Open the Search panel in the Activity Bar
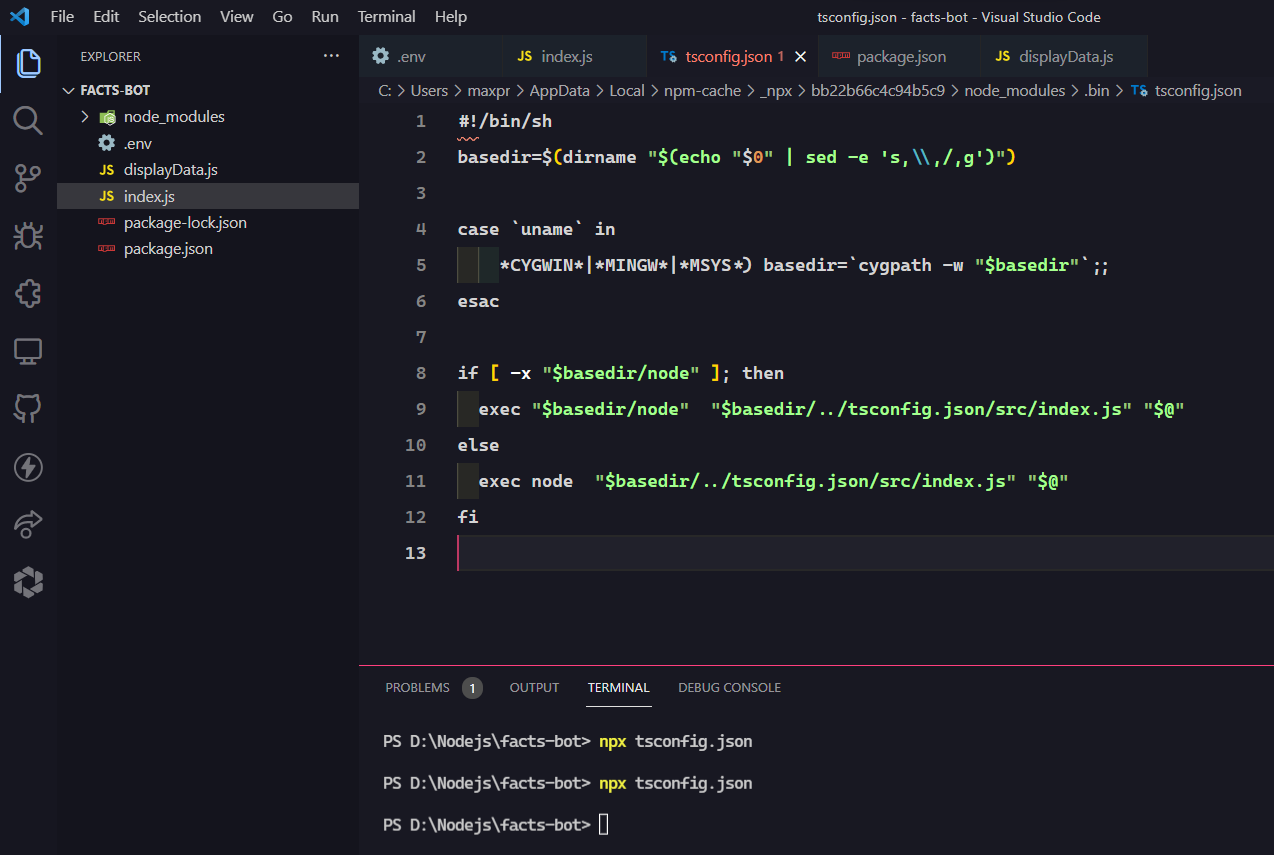This screenshot has height=855, width=1274. (x=28, y=121)
